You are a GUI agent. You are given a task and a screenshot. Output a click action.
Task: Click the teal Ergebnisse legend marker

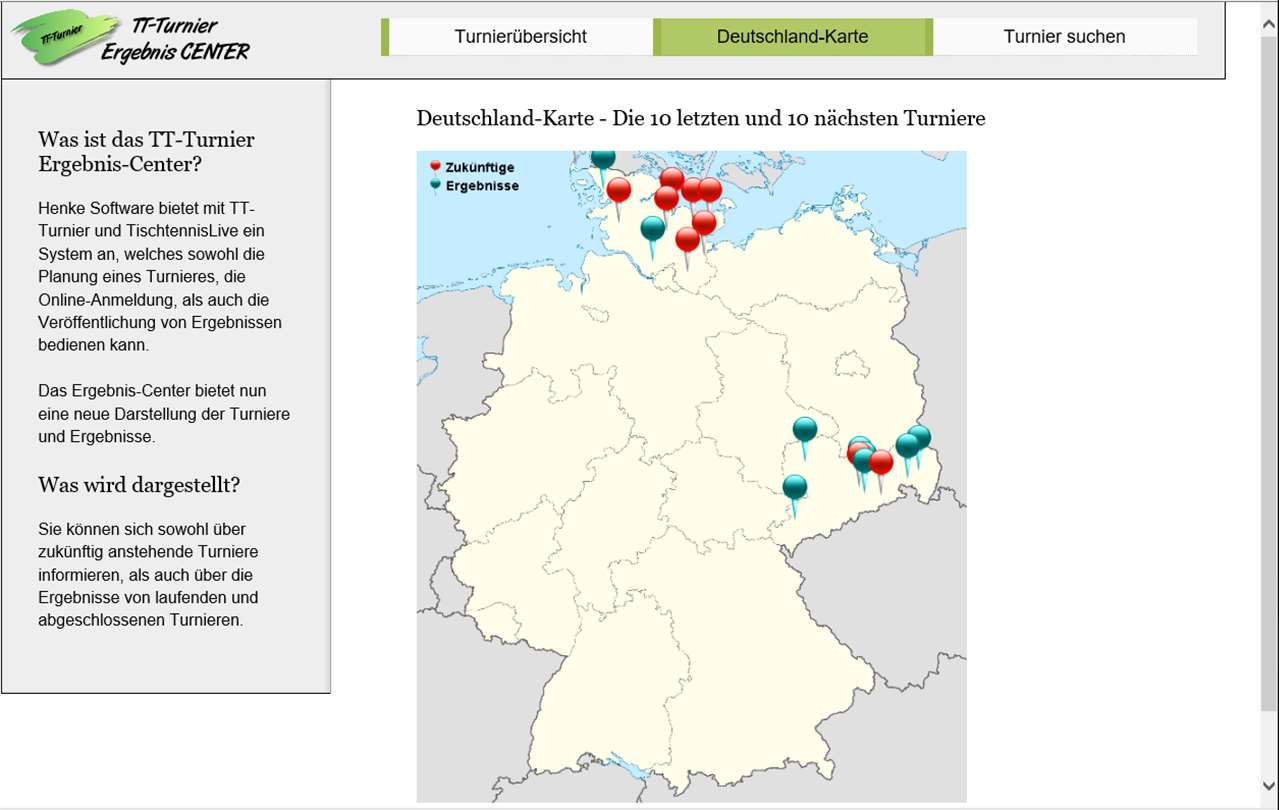435,185
